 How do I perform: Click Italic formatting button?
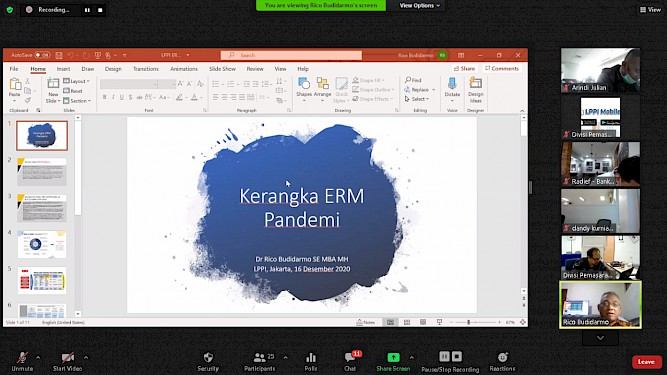tap(113, 97)
